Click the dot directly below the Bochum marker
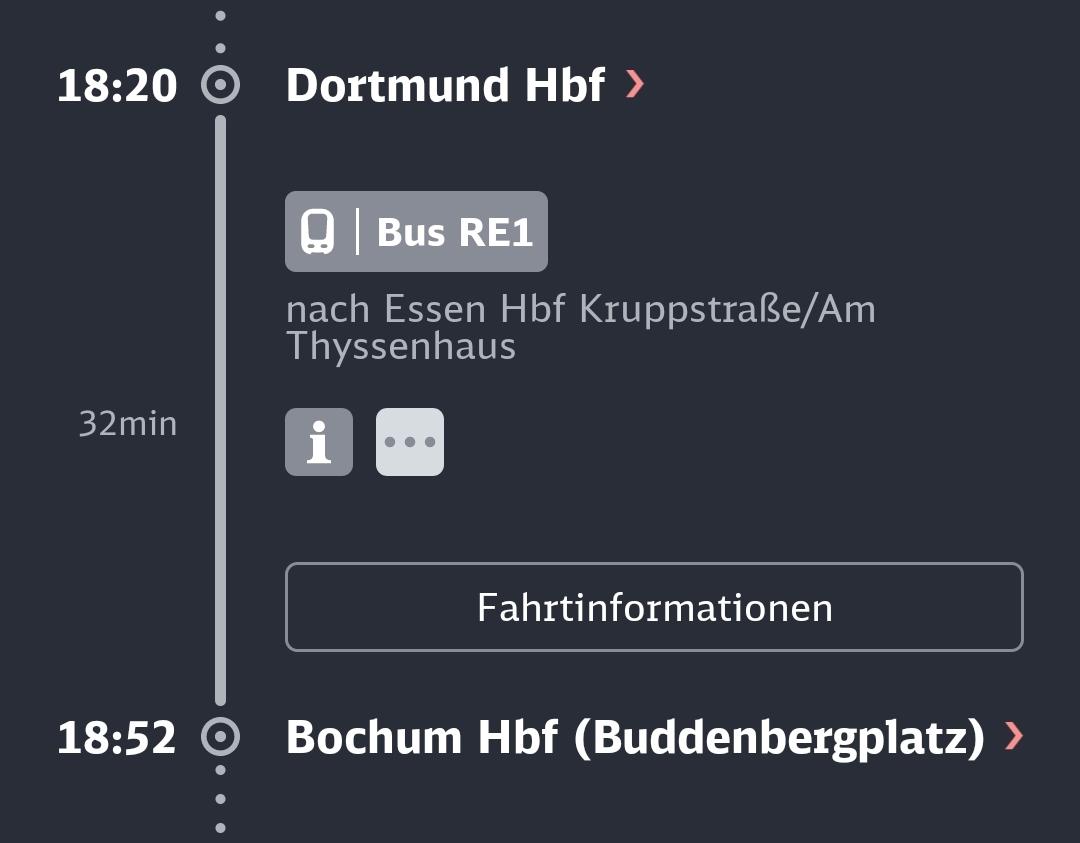Viewport: 1080px width, 843px height. tap(220, 770)
